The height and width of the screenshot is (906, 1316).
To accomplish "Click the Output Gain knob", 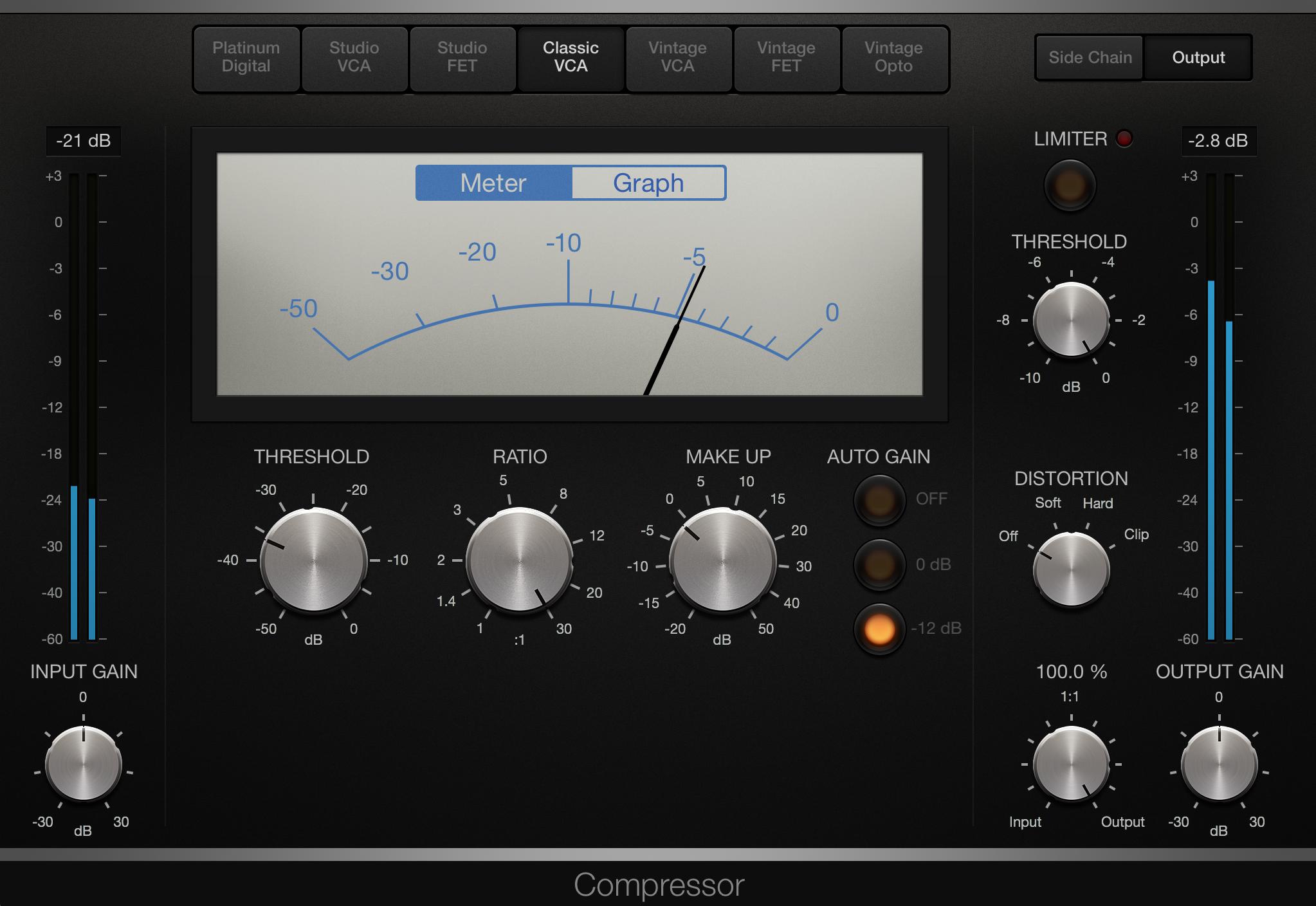I will 1219,764.
